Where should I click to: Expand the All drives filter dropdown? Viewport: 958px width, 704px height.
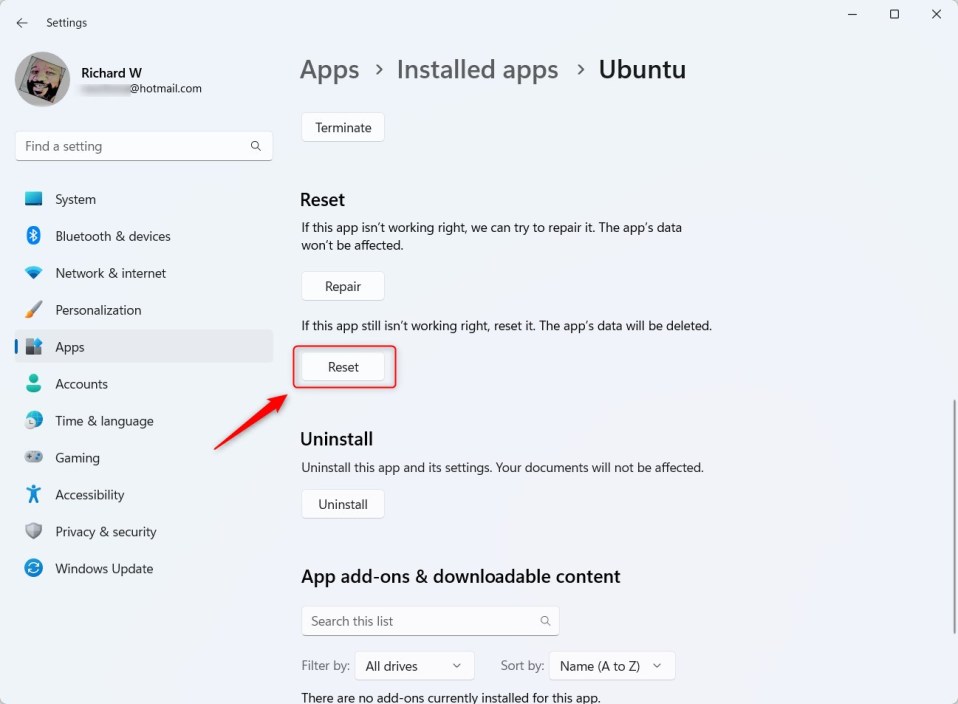[x=414, y=665]
